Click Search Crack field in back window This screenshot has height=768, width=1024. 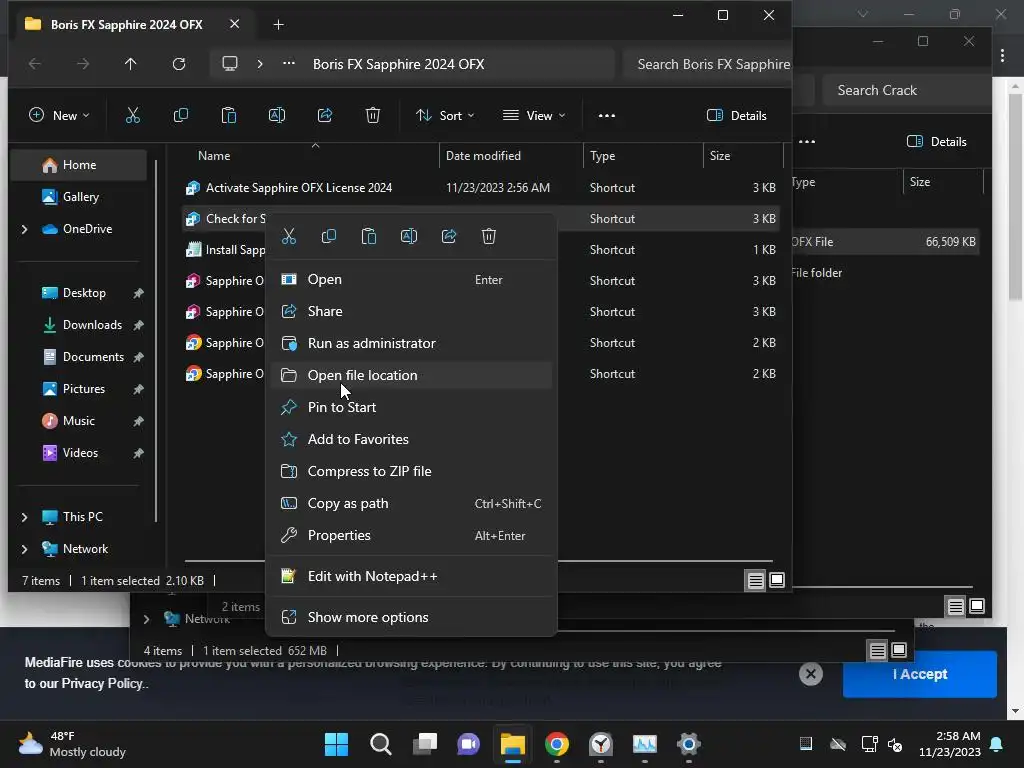(906, 90)
